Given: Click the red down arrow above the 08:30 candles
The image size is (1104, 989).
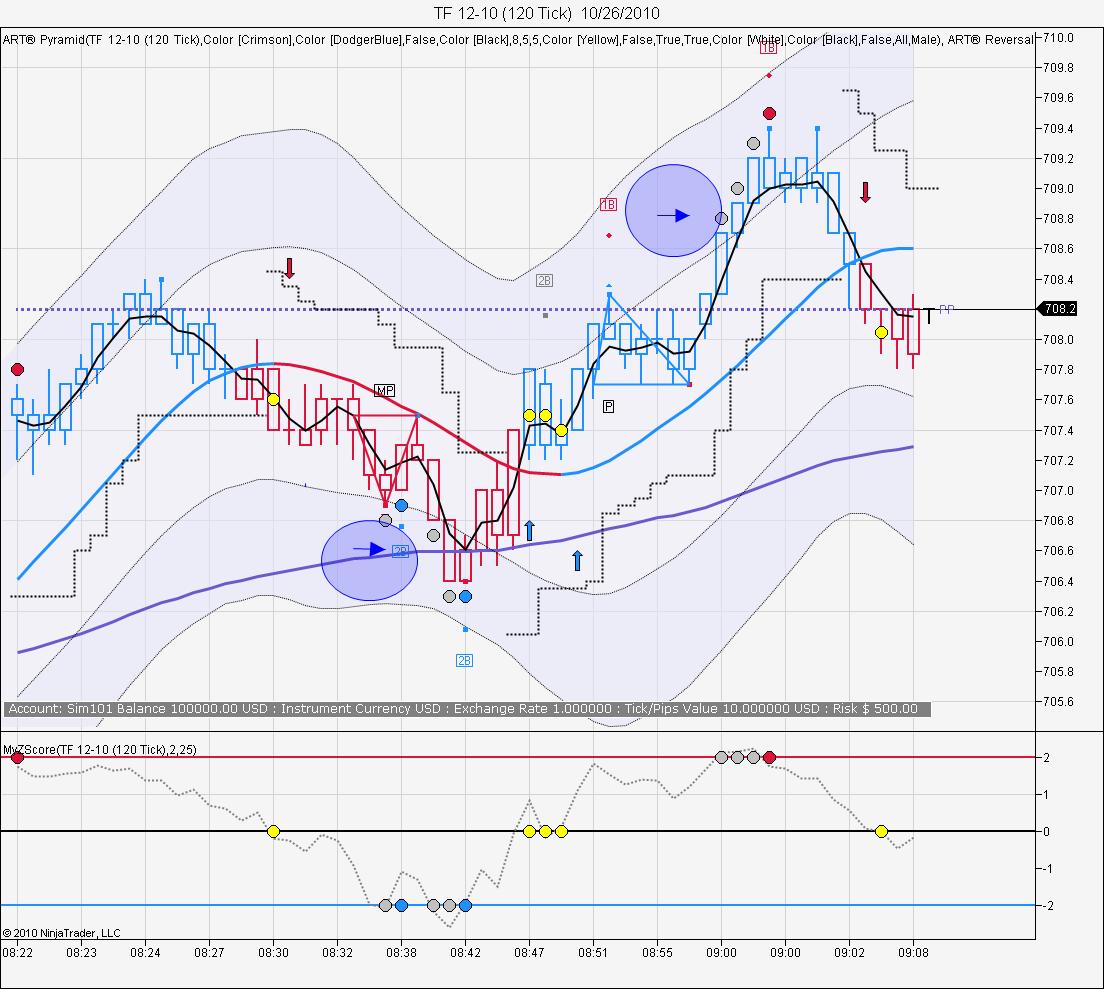Looking at the screenshot, I should click(x=289, y=268).
